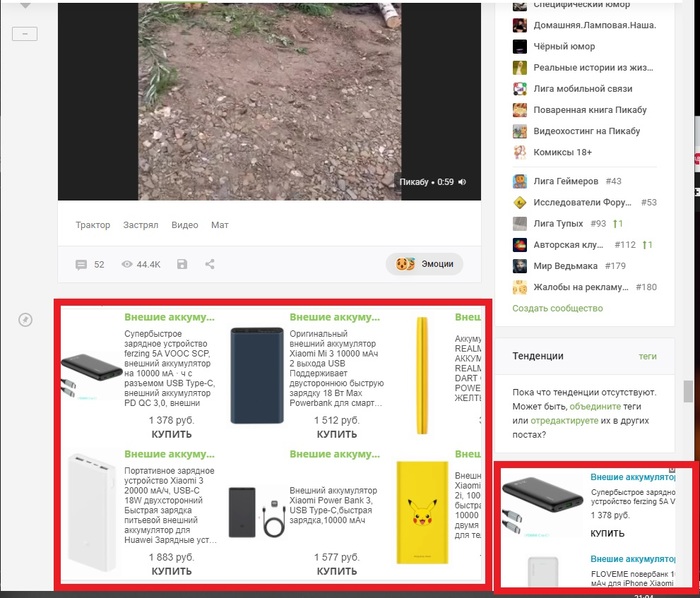Save the post with the floppy disk icon
The image size is (700, 598).
point(182,264)
